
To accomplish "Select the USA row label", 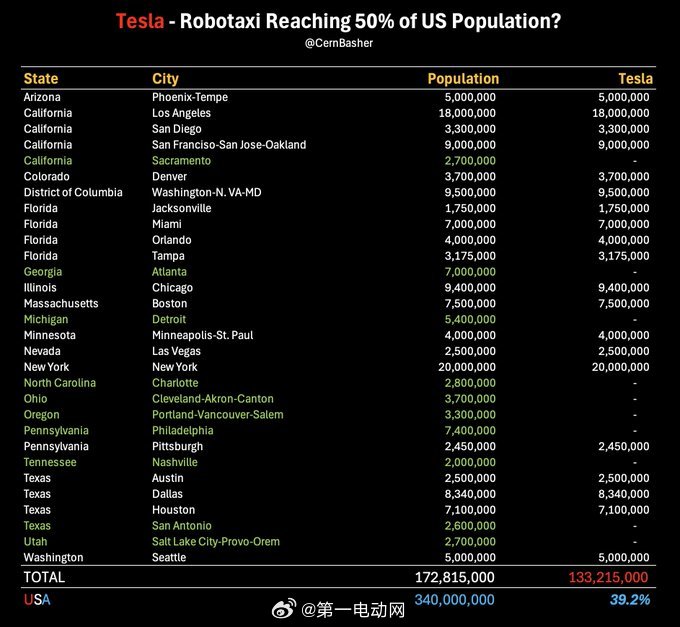I will (x=37, y=600).
